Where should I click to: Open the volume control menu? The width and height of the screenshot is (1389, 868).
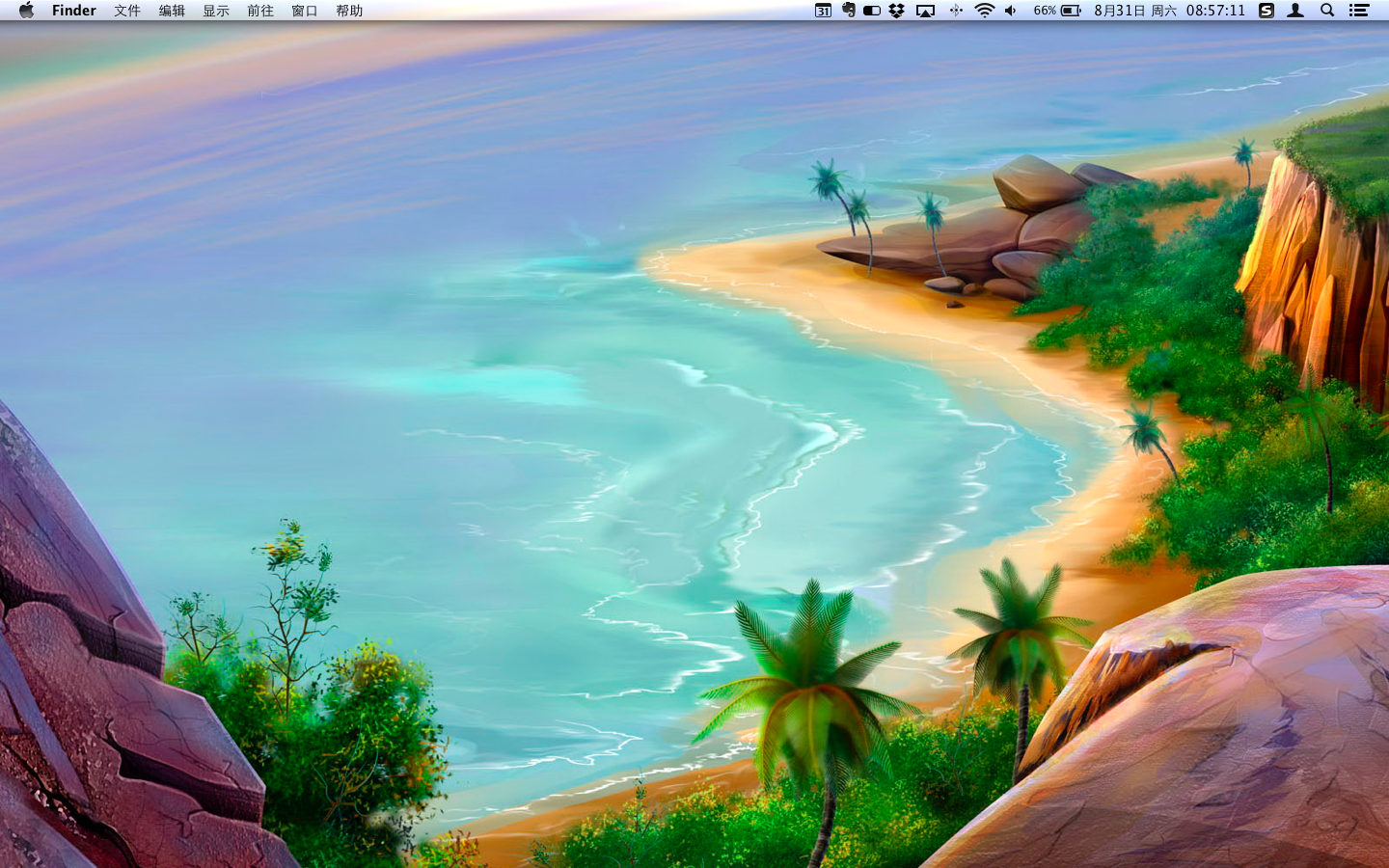(1011, 11)
